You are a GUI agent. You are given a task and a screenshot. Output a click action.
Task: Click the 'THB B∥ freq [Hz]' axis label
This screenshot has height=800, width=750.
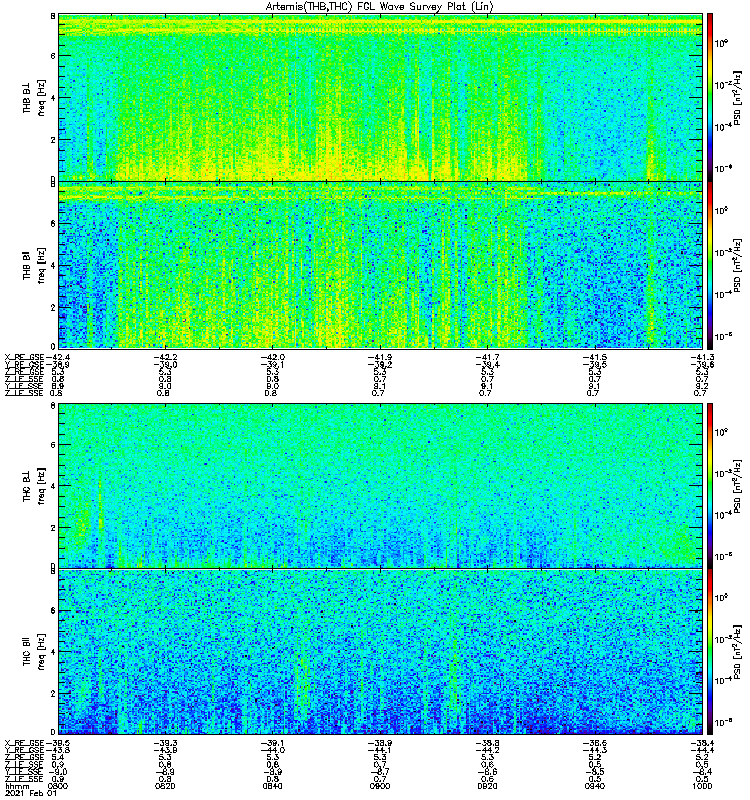[34, 265]
